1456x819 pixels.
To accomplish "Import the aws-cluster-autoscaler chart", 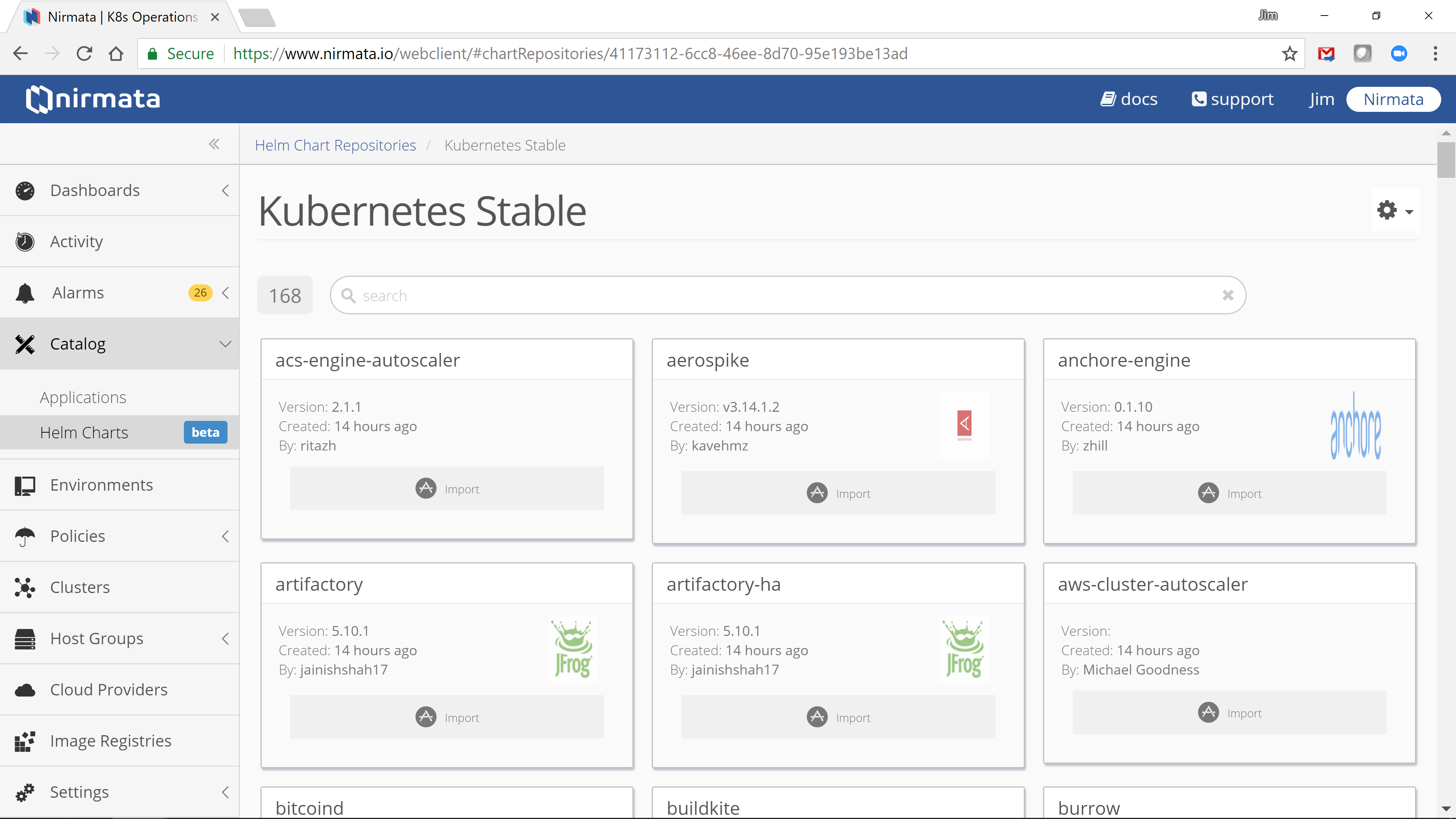I will point(1229,713).
